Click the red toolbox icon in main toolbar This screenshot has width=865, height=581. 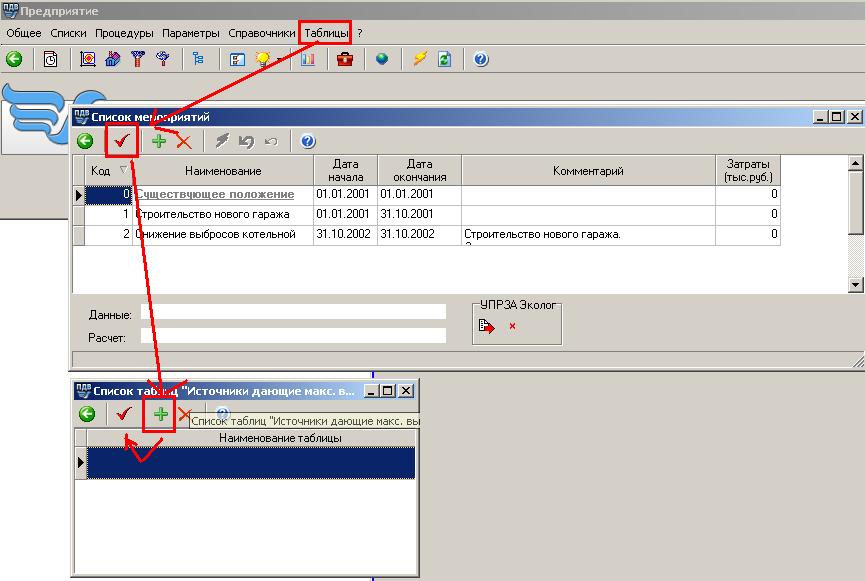click(x=345, y=60)
